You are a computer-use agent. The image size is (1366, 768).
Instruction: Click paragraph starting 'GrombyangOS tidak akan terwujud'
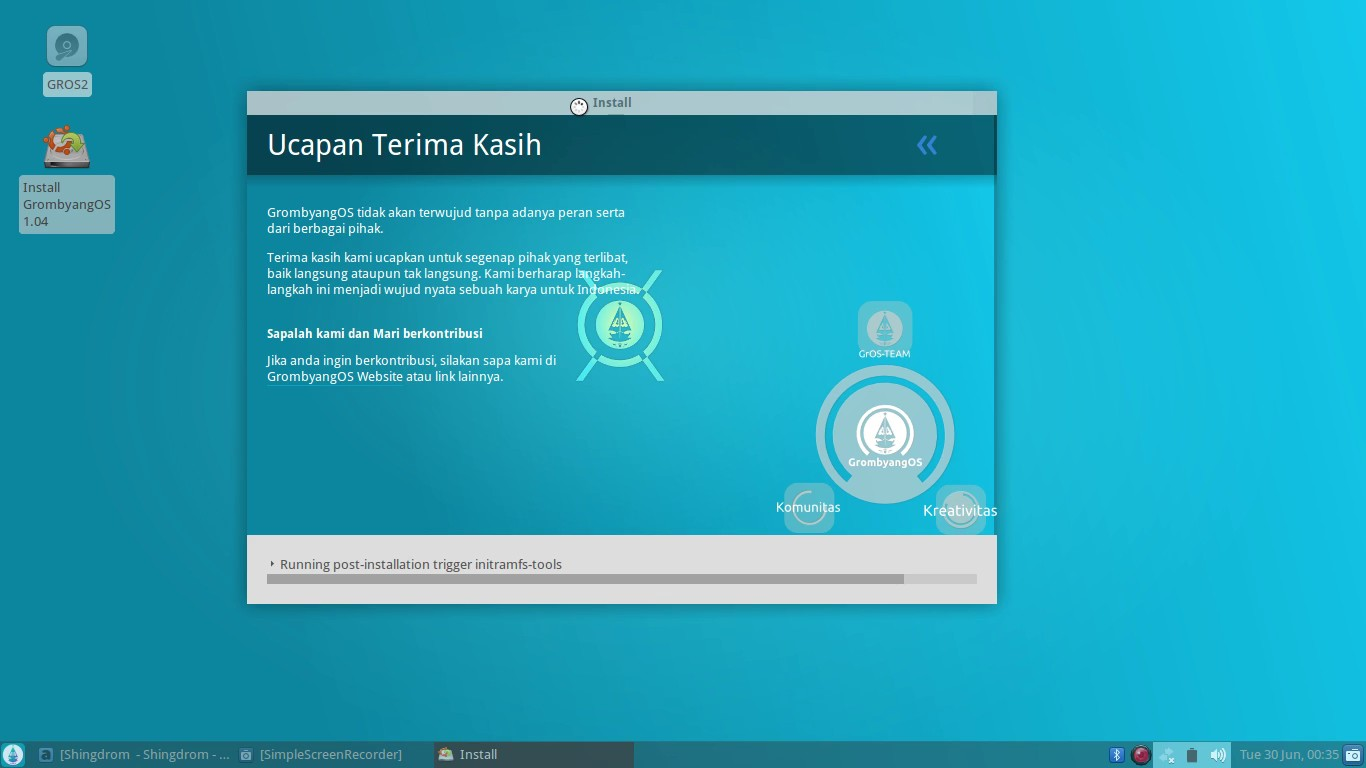446,220
